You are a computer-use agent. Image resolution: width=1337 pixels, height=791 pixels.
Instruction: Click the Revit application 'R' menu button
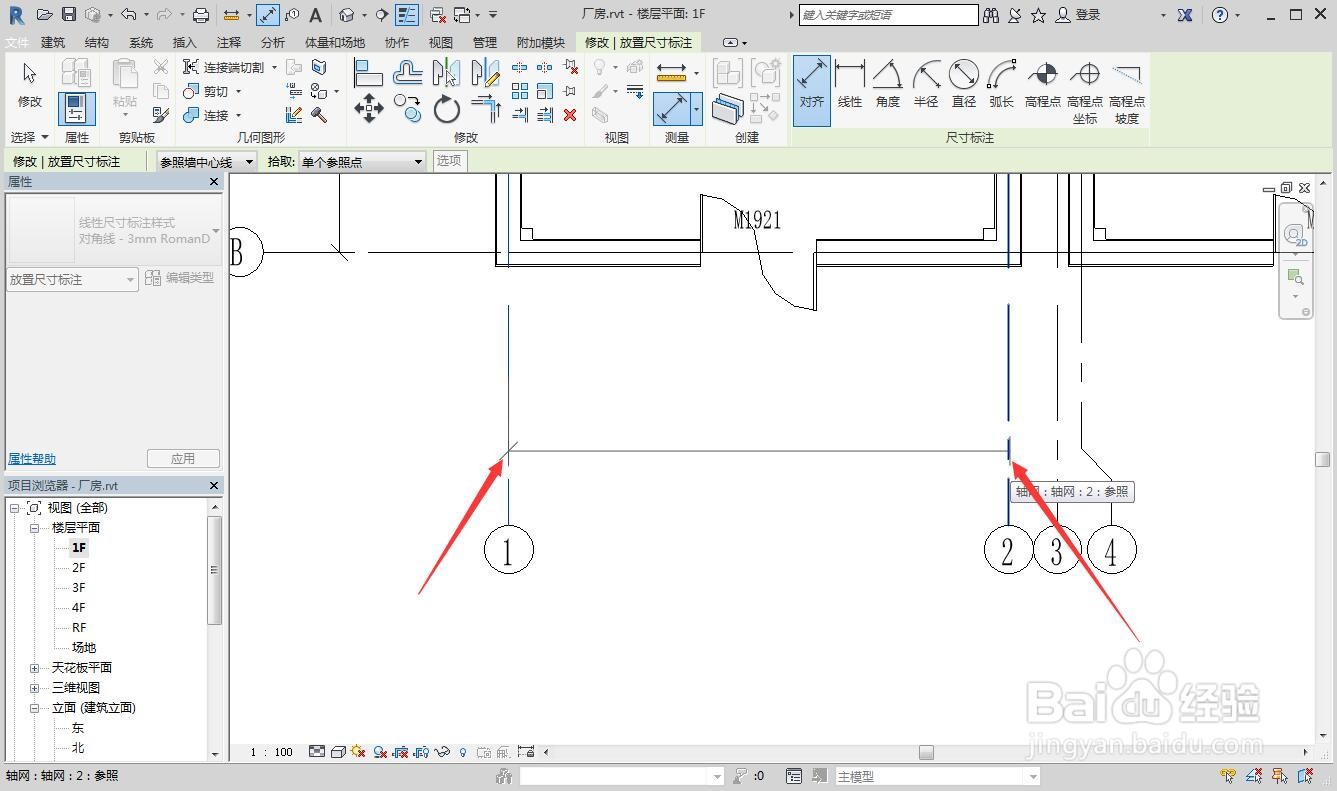(x=16, y=15)
